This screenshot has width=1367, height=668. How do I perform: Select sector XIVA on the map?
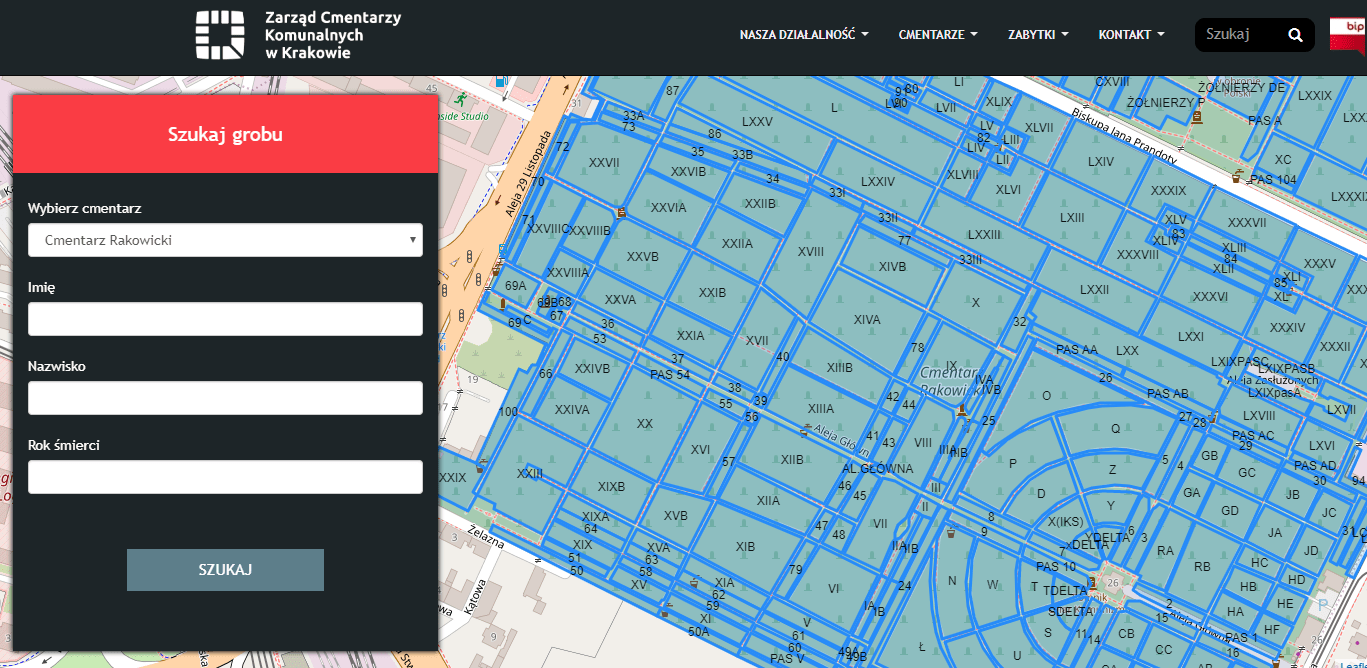click(x=867, y=320)
